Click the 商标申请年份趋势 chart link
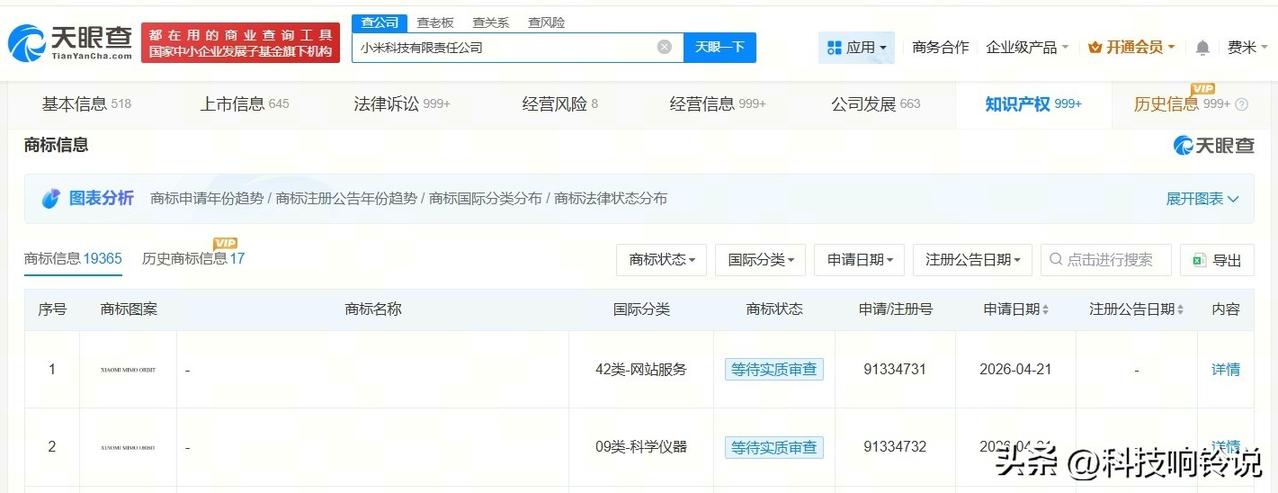The width and height of the screenshot is (1278, 493). point(207,199)
